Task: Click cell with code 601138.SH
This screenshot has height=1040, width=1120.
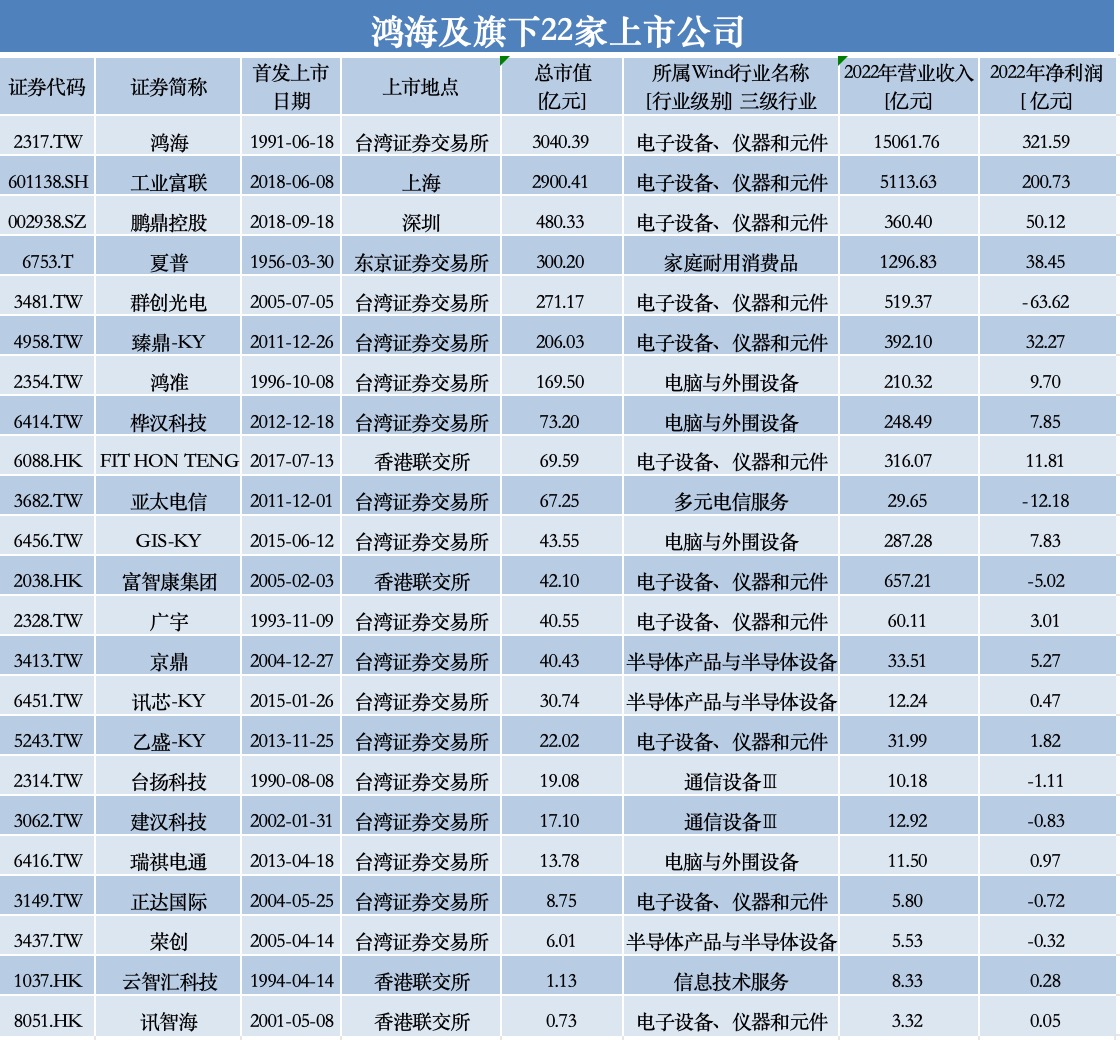Action: point(48,182)
